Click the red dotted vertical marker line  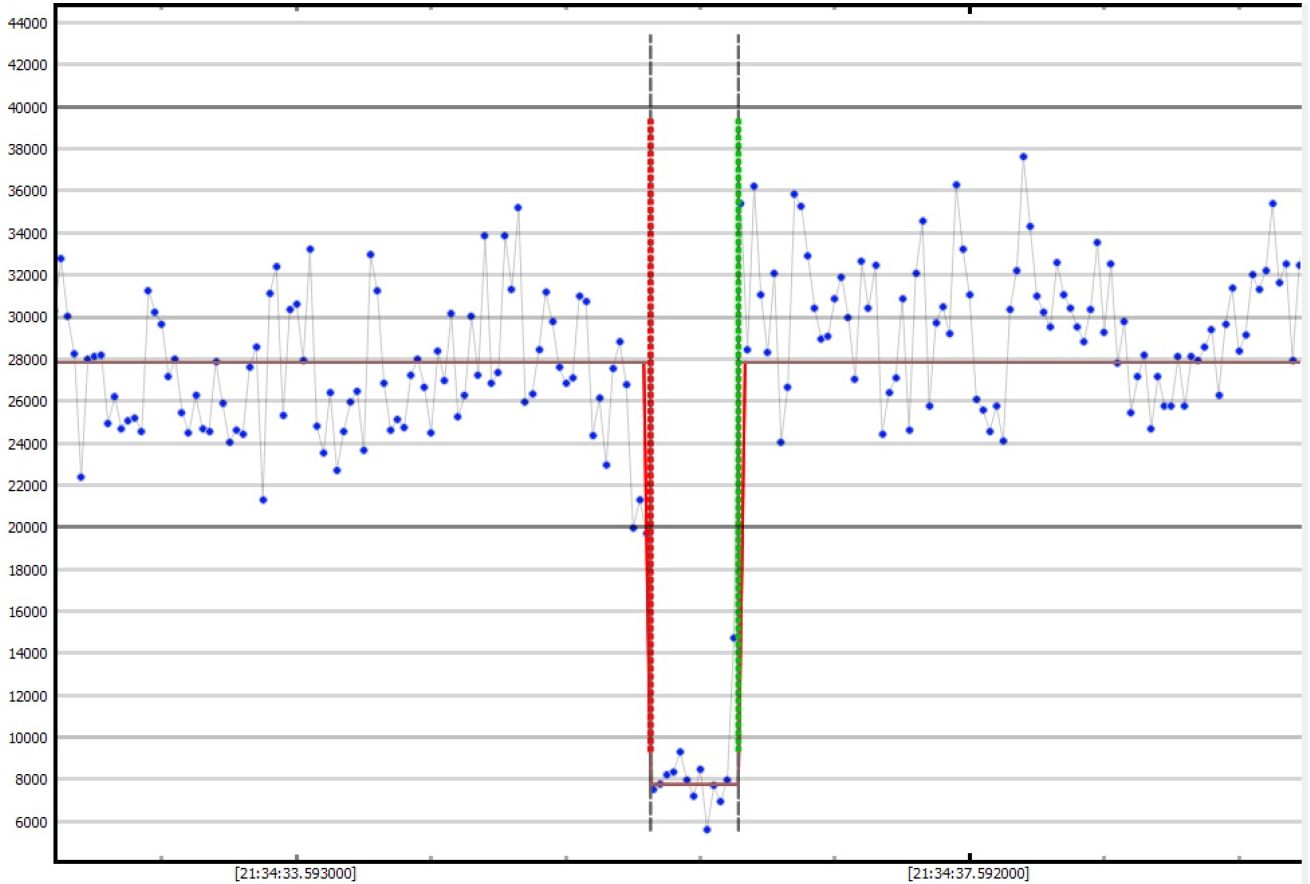pyautogui.click(x=650, y=300)
